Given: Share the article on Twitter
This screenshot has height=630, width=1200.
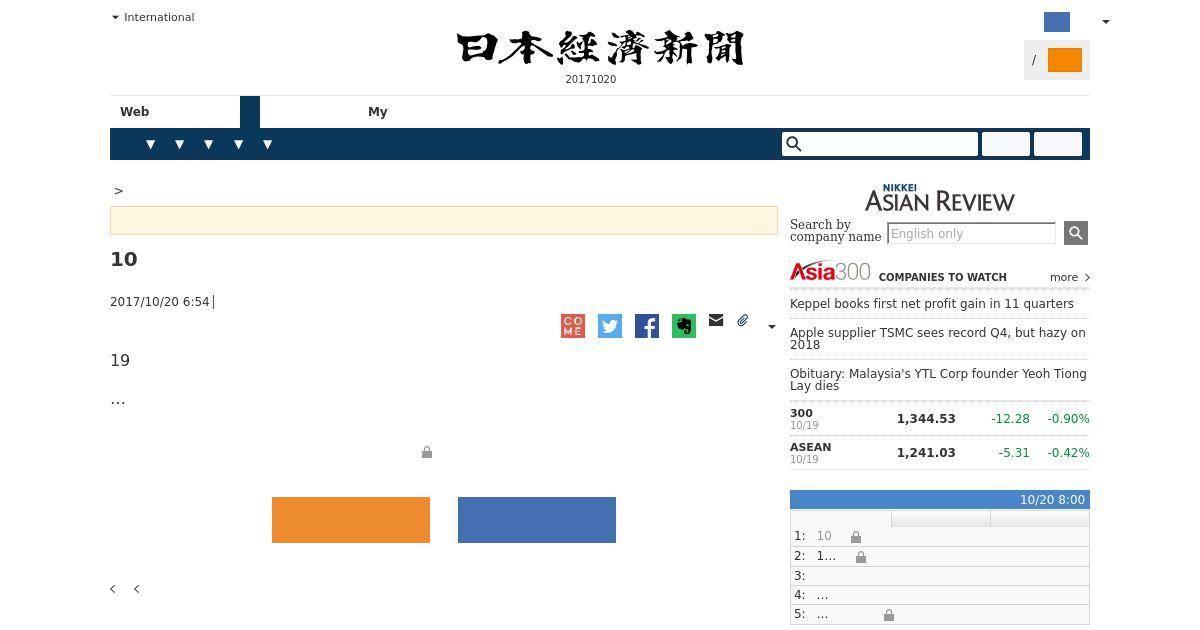Looking at the screenshot, I should pos(610,326).
